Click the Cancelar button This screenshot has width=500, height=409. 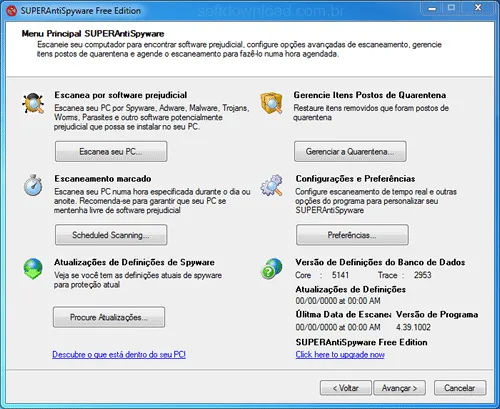(x=460, y=388)
